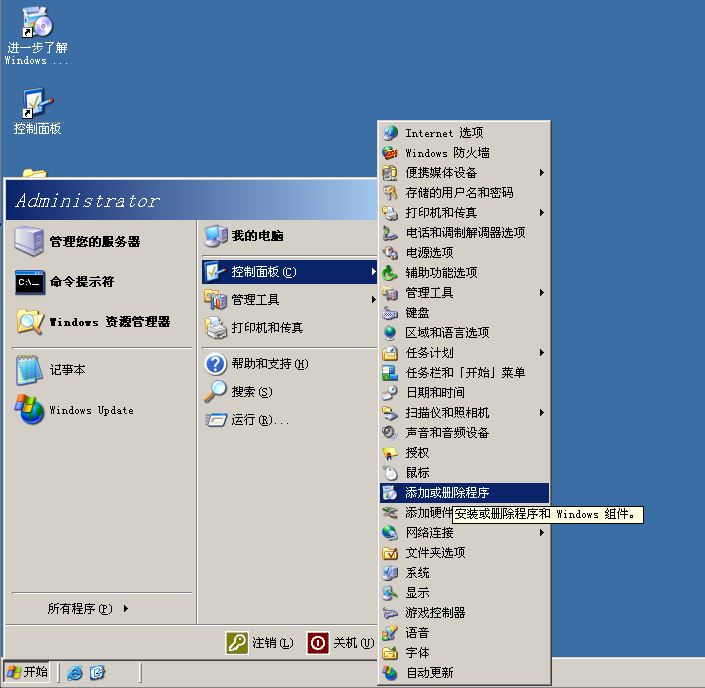This screenshot has width=705, height=688.
Task: Click the 注销(L) button
Action: tap(260, 643)
